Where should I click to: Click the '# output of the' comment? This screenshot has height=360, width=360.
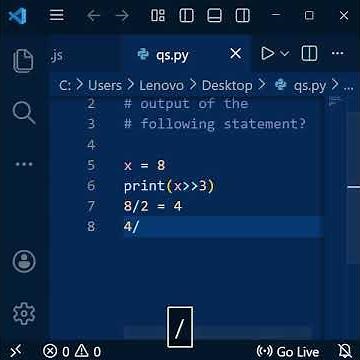click(186, 104)
